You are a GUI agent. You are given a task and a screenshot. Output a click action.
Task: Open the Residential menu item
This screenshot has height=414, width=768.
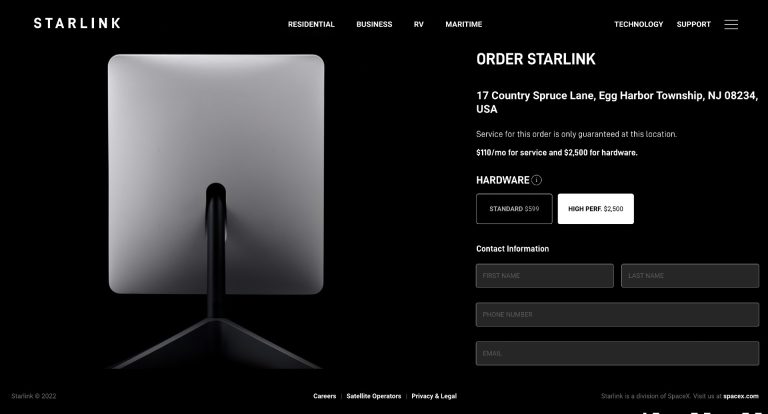pos(311,24)
